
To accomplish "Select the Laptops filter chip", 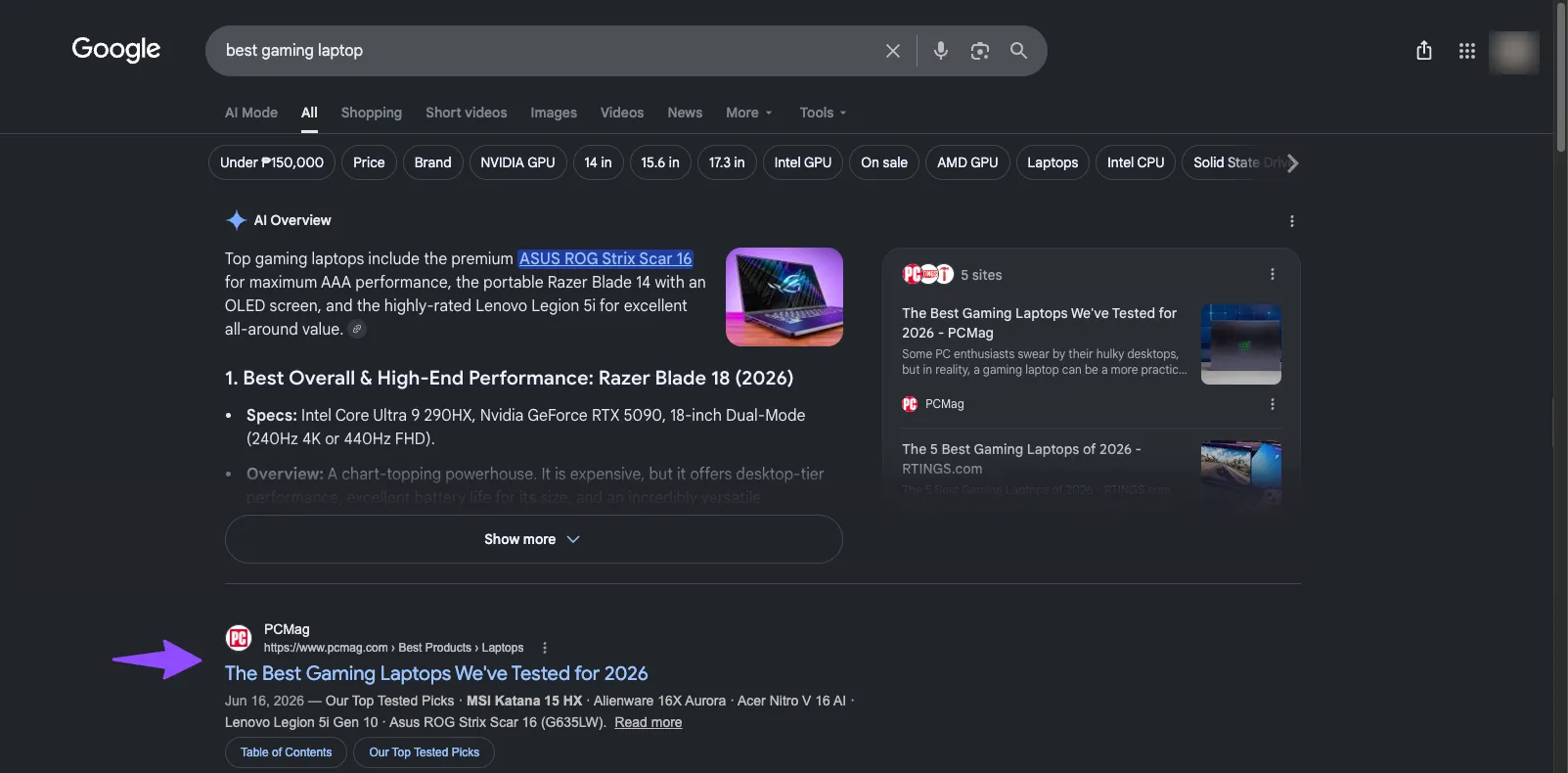I will point(1053,162).
